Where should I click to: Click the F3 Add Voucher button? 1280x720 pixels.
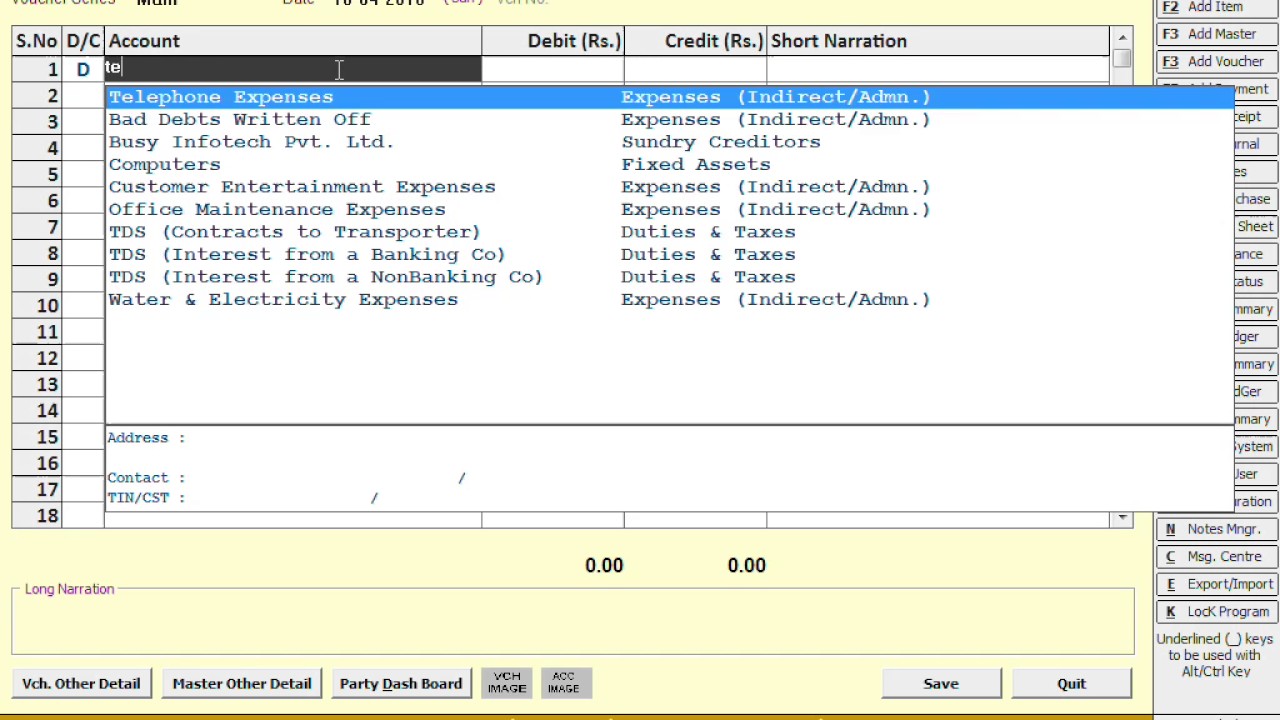coord(1216,62)
